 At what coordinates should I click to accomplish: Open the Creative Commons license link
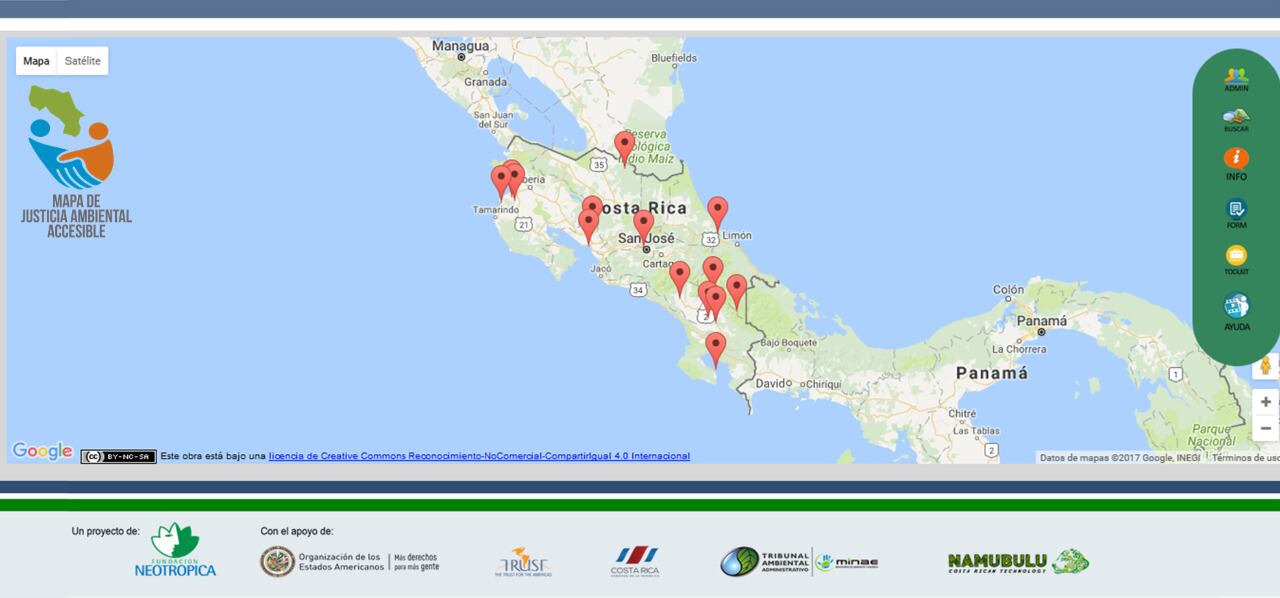click(479, 456)
